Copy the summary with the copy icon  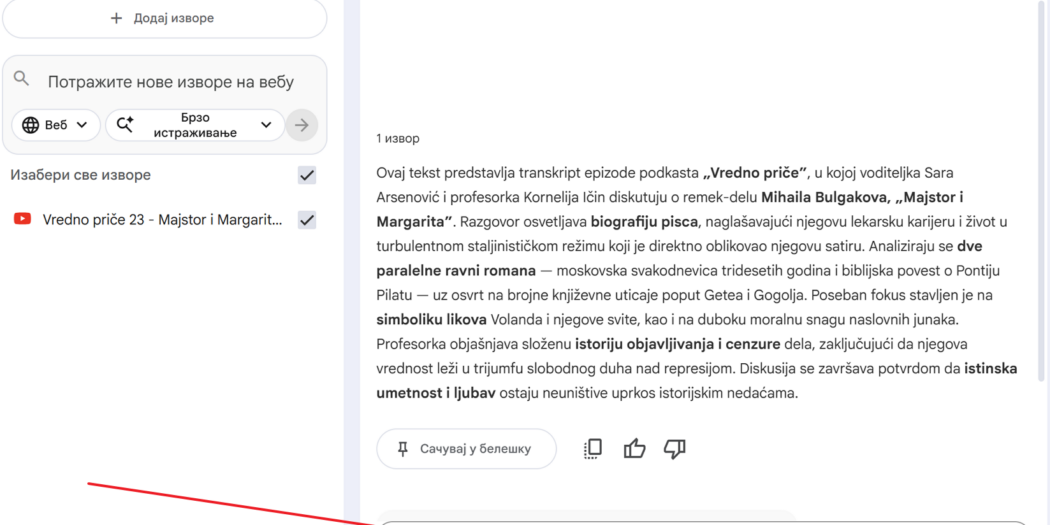593,449
